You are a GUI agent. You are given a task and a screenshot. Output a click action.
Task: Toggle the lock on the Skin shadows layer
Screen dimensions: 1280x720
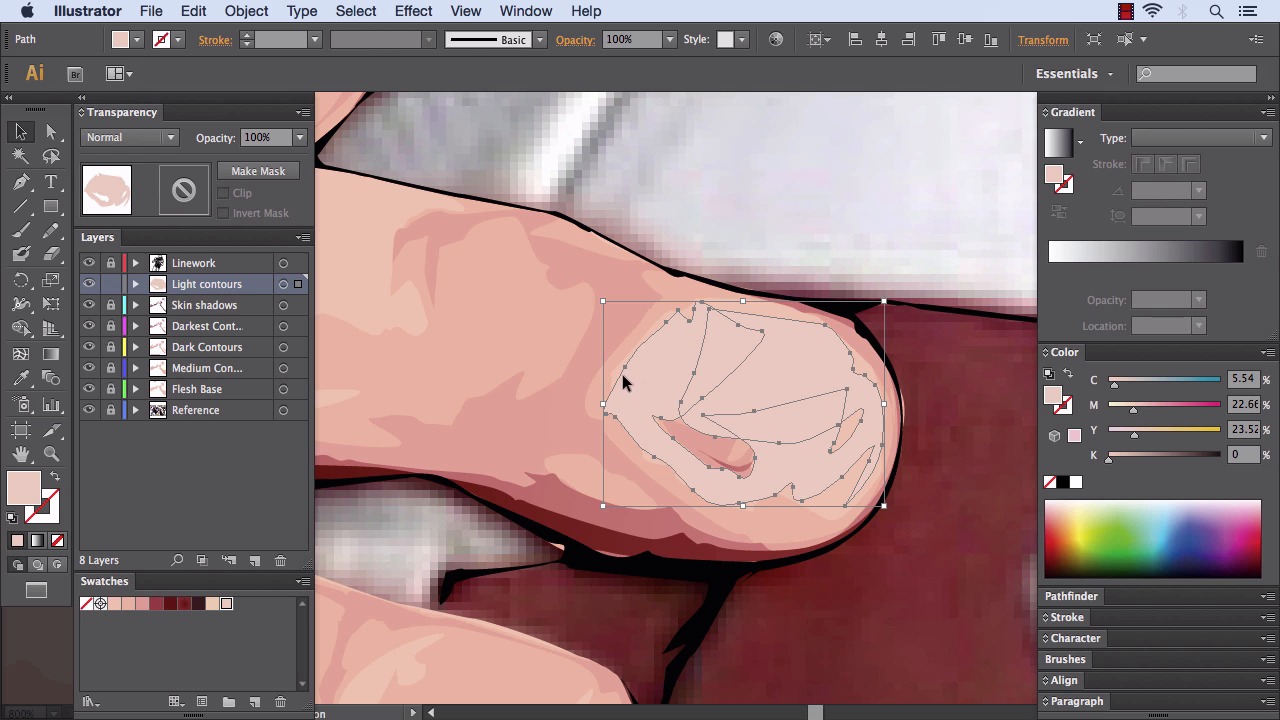[x=111, y=305]
